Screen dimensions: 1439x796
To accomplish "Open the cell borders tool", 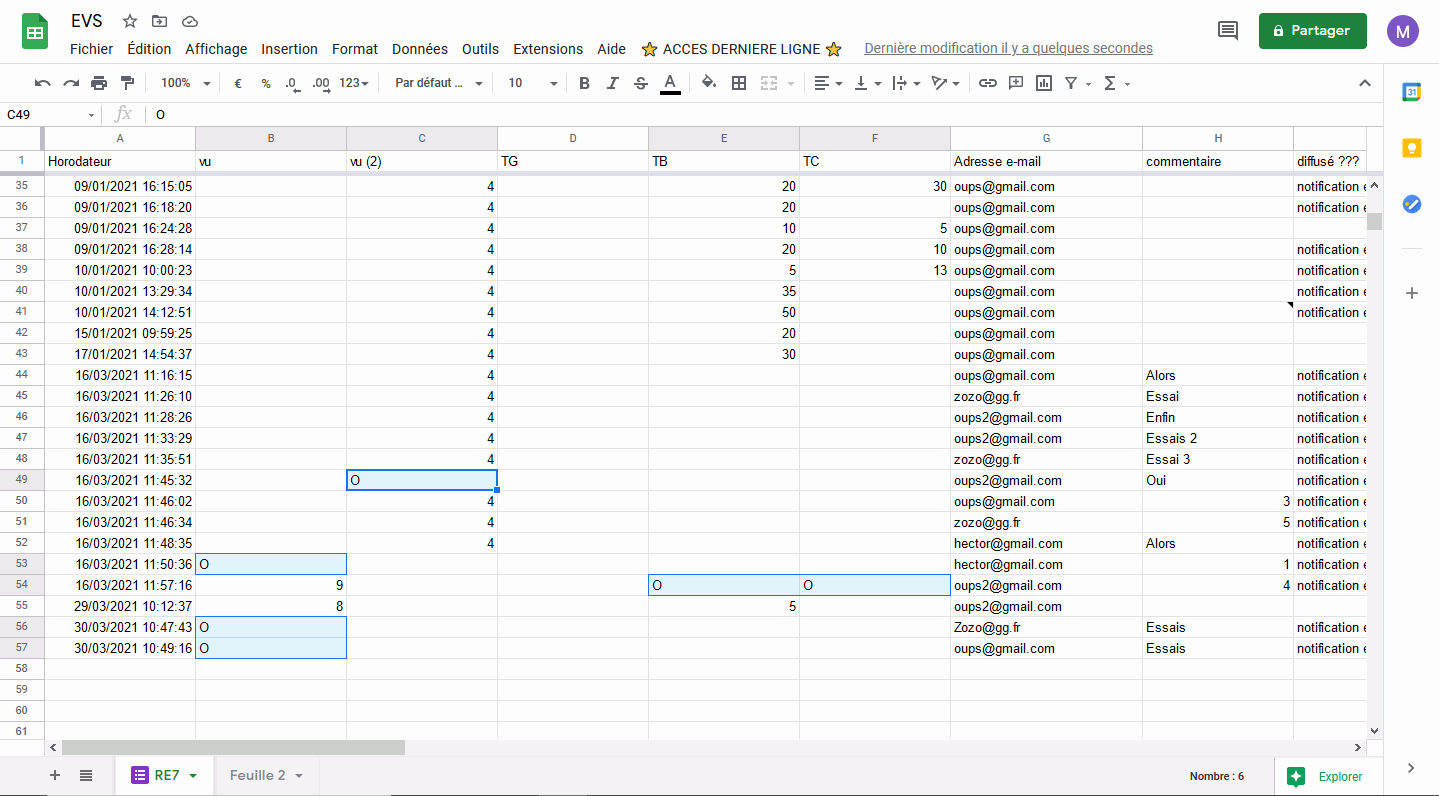I will (739, 83).
